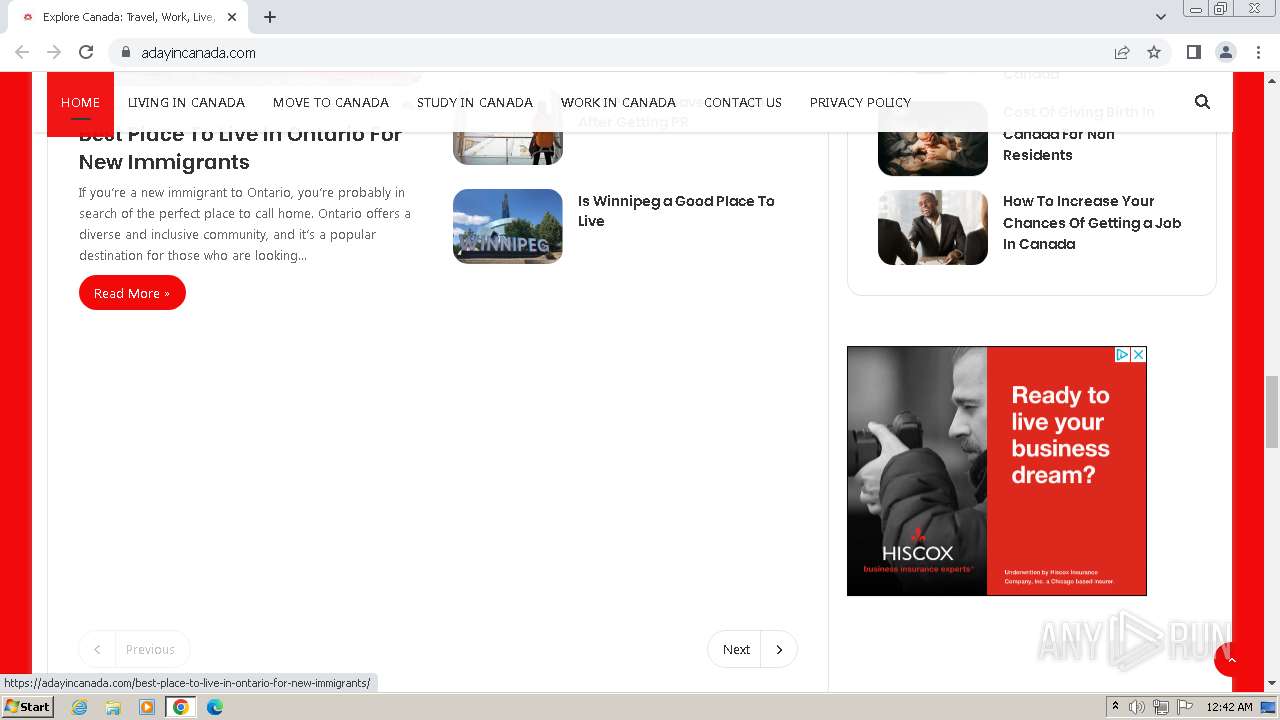
Task: Click the AdChoices icon on Hiscox ad
Action: tap(1123, 355)
